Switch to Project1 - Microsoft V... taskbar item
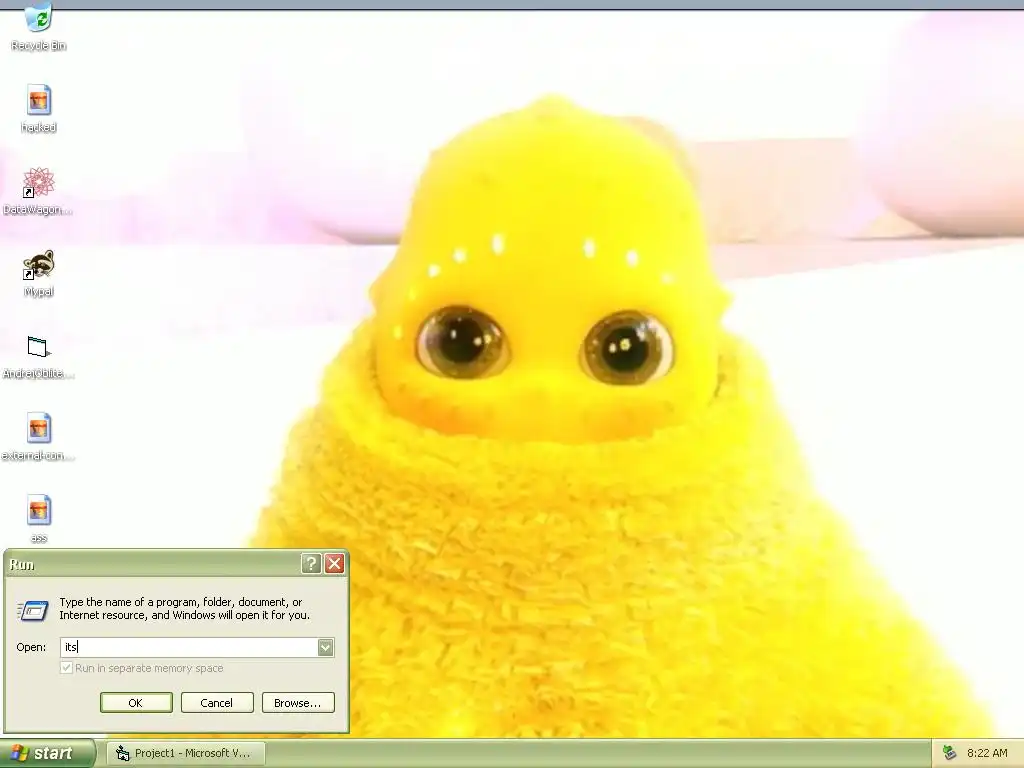The width and height of the screenshot is (1024, 768). click(x=185, y=753)
